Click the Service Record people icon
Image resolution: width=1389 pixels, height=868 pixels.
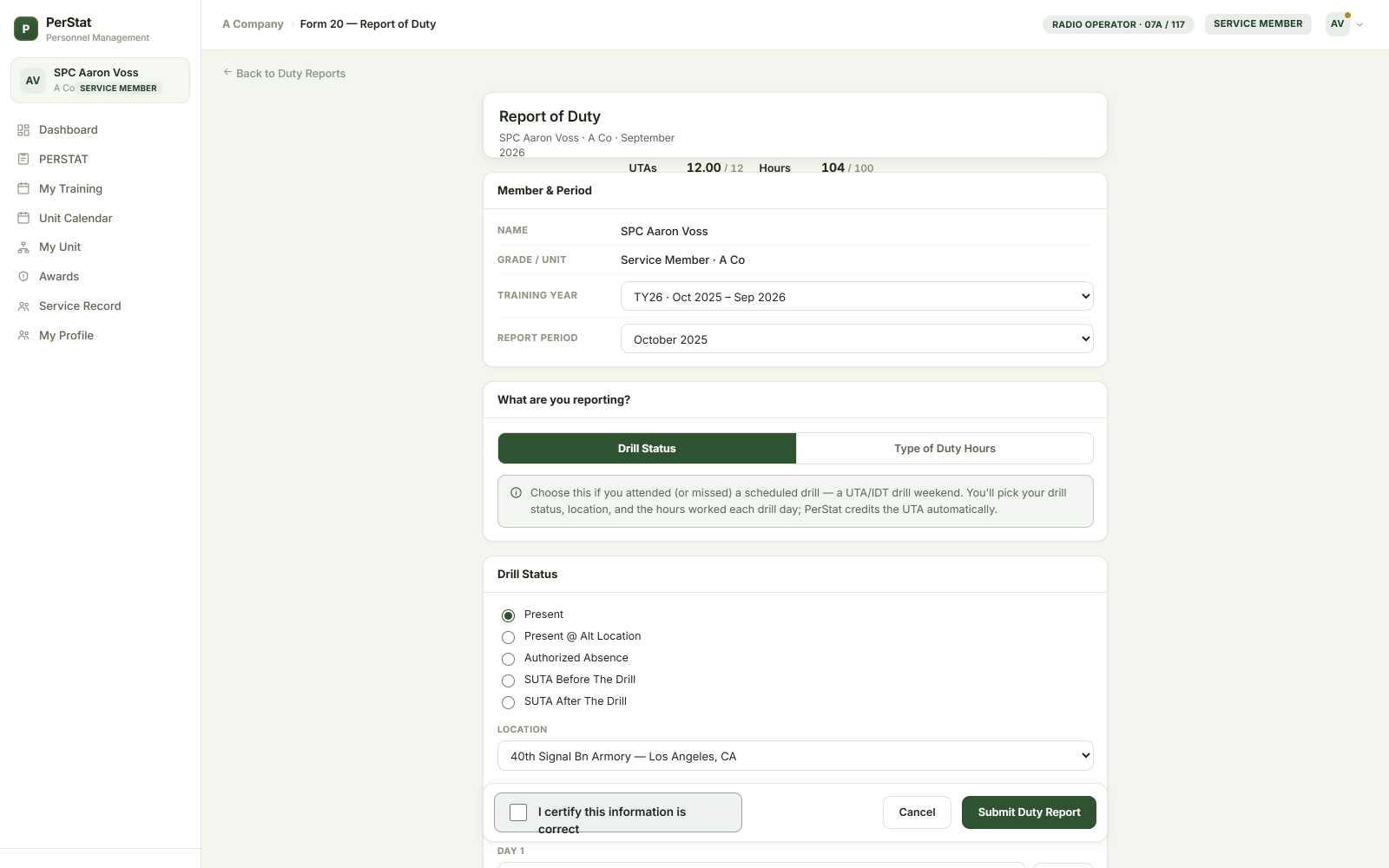click(x=23, y=306)
